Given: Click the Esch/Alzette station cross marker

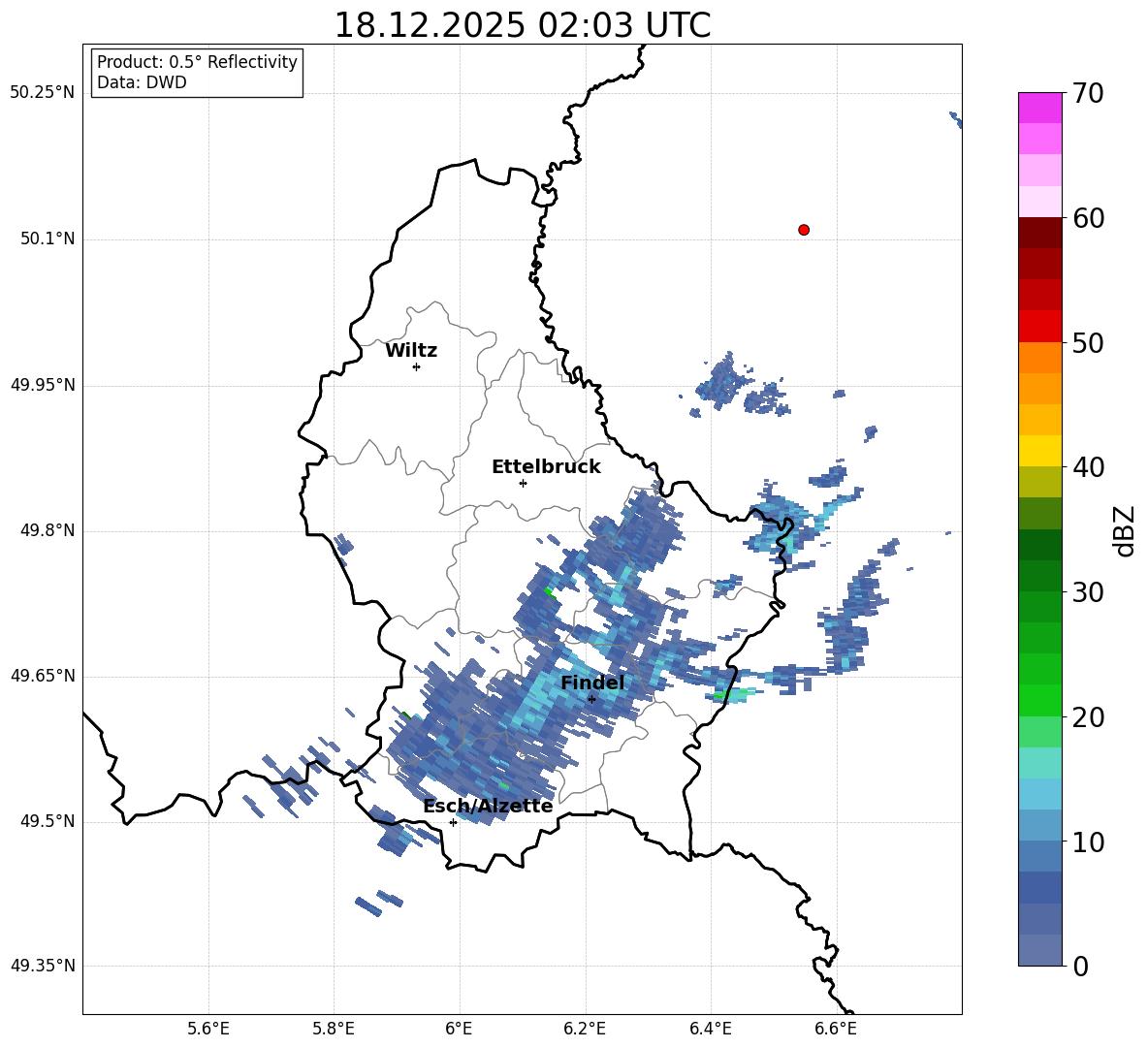Looking at the screenshot, I should click(453, 822).
